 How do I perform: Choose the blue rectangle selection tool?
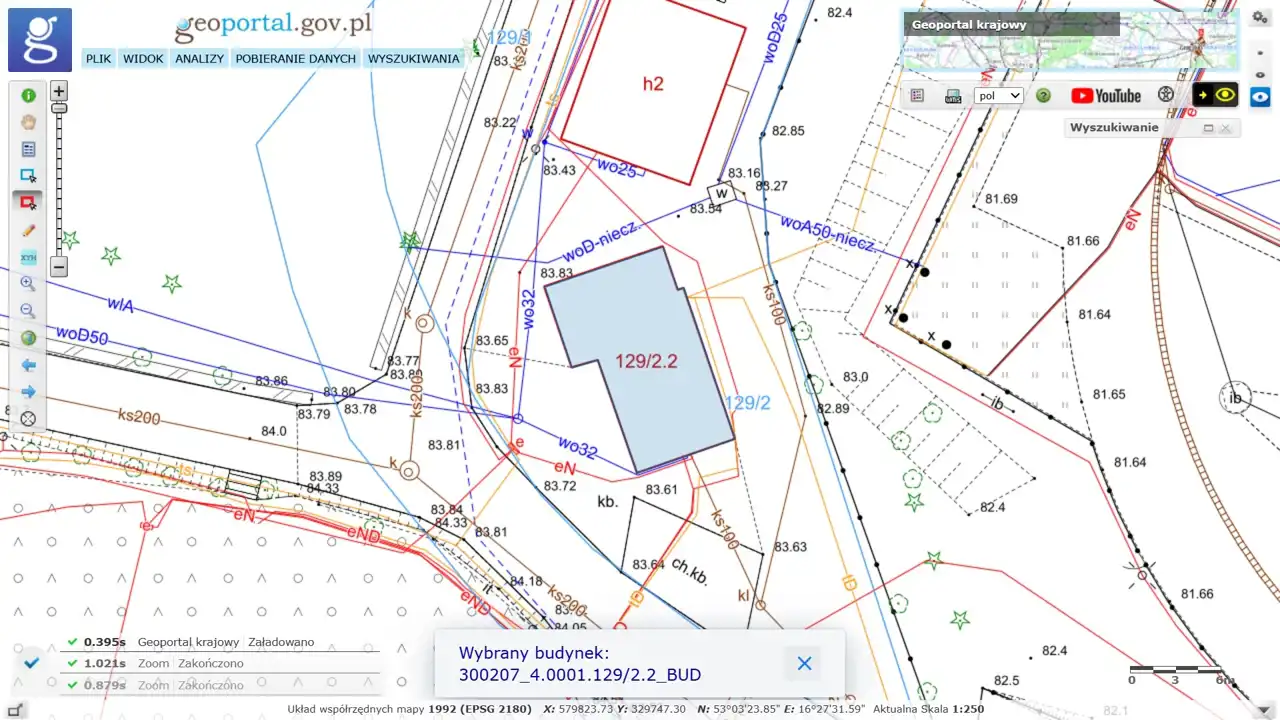pyautogui.click(x=28, y=176)
